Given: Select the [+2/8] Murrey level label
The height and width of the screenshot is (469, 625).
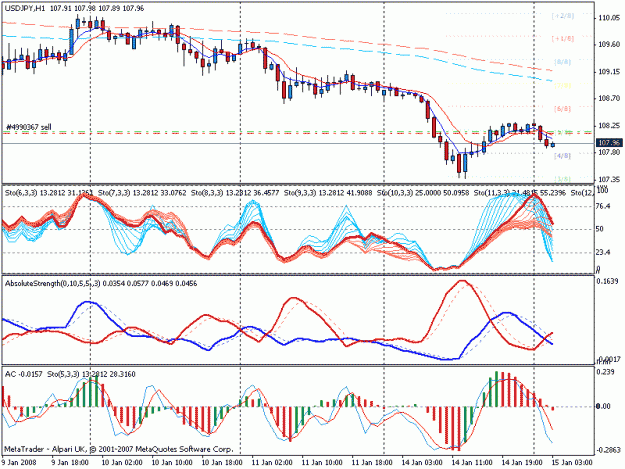Looking at the screenshot, I should pos(563,16).
